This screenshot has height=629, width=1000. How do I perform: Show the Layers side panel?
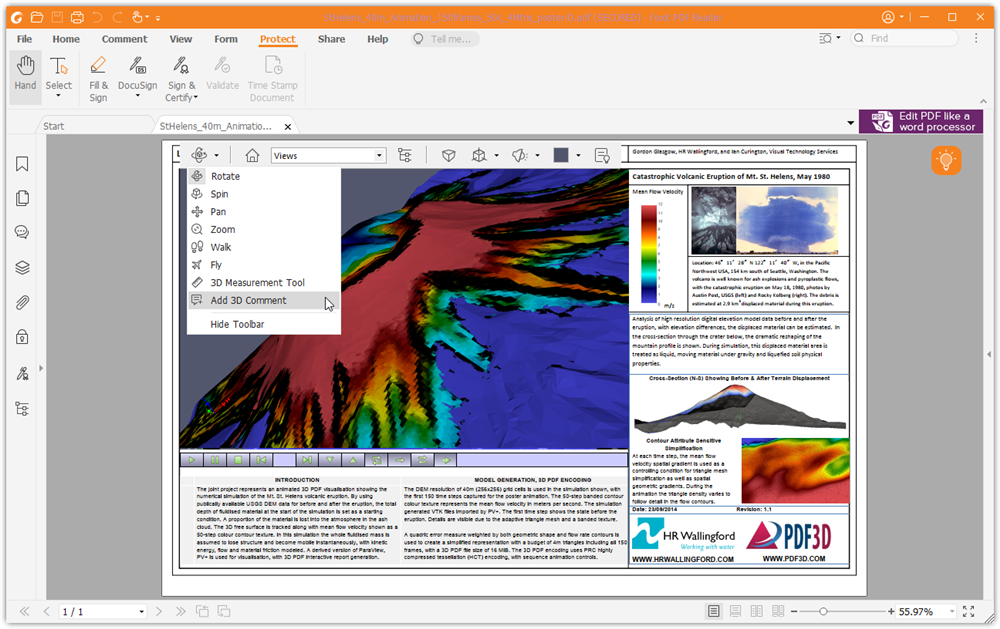coord(22,268)
